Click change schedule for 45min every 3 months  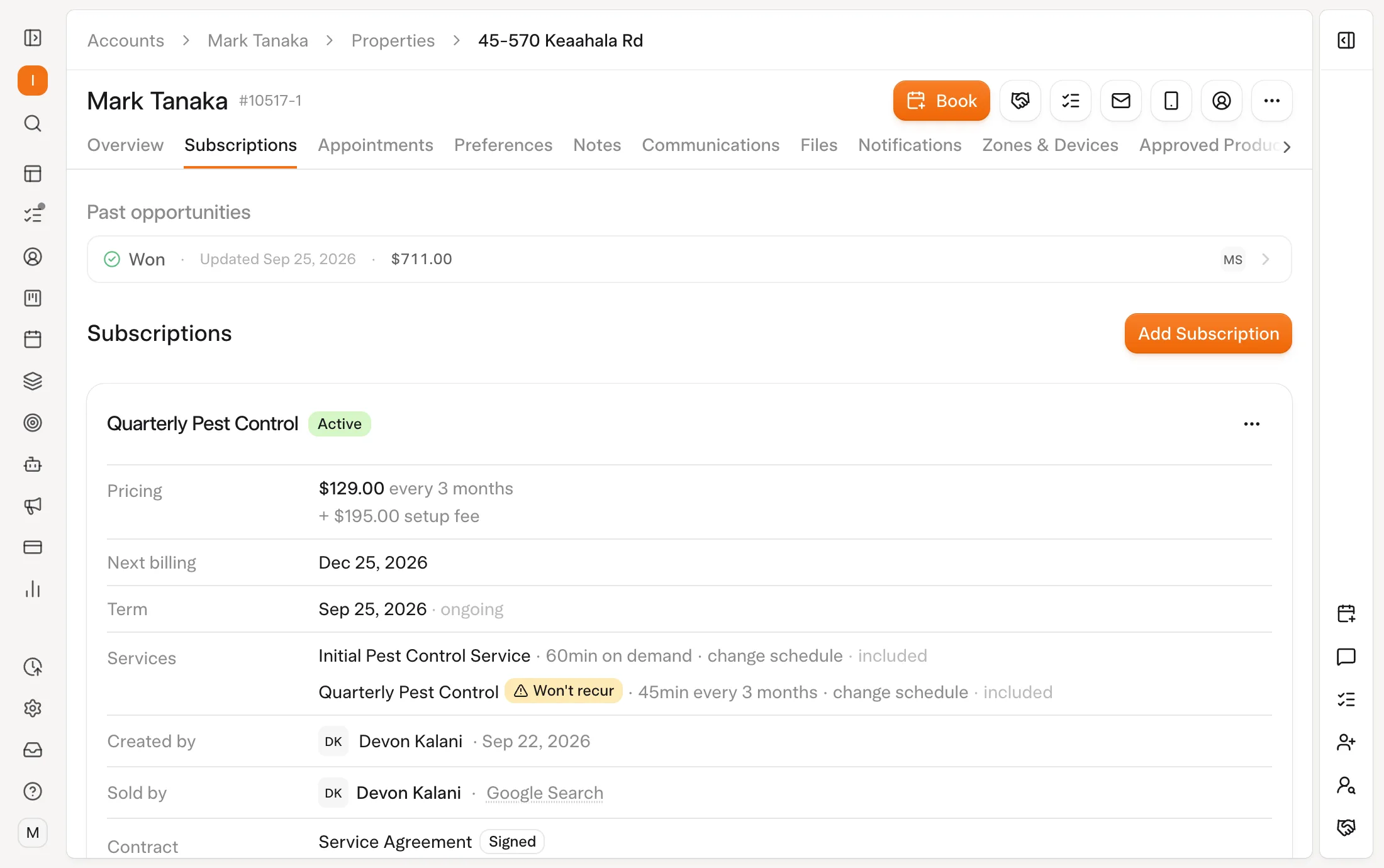point(901,693)
